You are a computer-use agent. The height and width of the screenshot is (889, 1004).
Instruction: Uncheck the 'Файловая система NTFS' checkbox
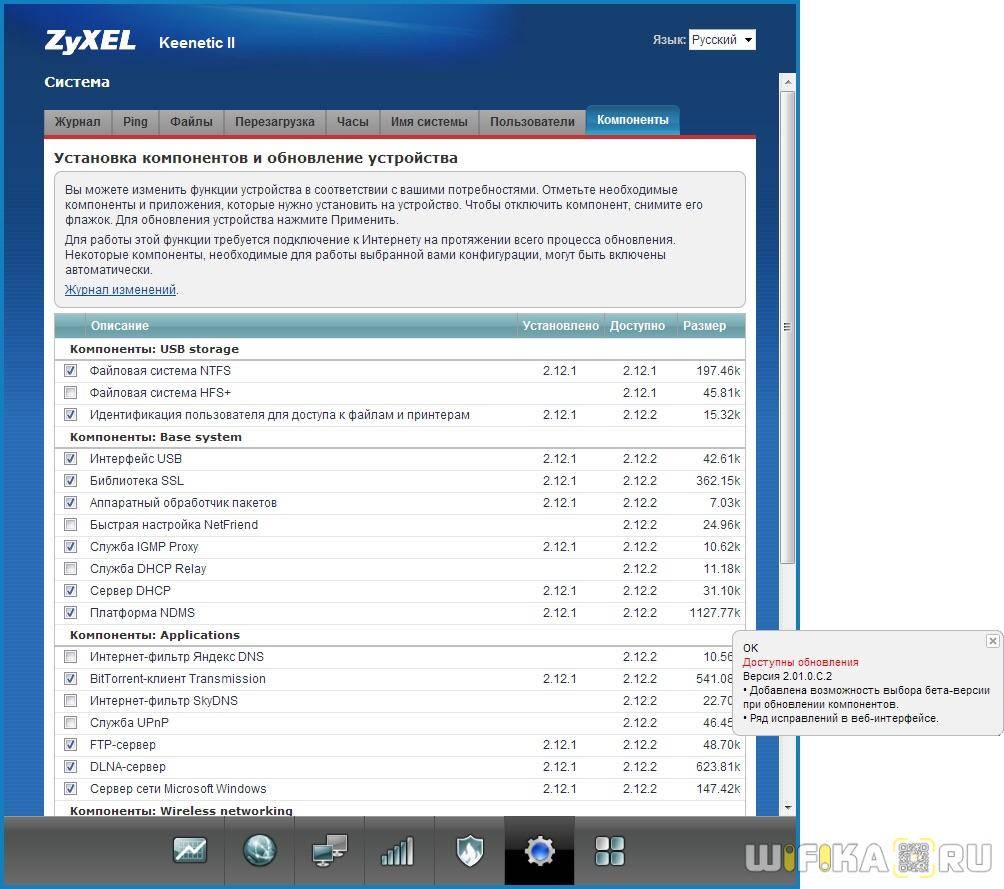70,371
